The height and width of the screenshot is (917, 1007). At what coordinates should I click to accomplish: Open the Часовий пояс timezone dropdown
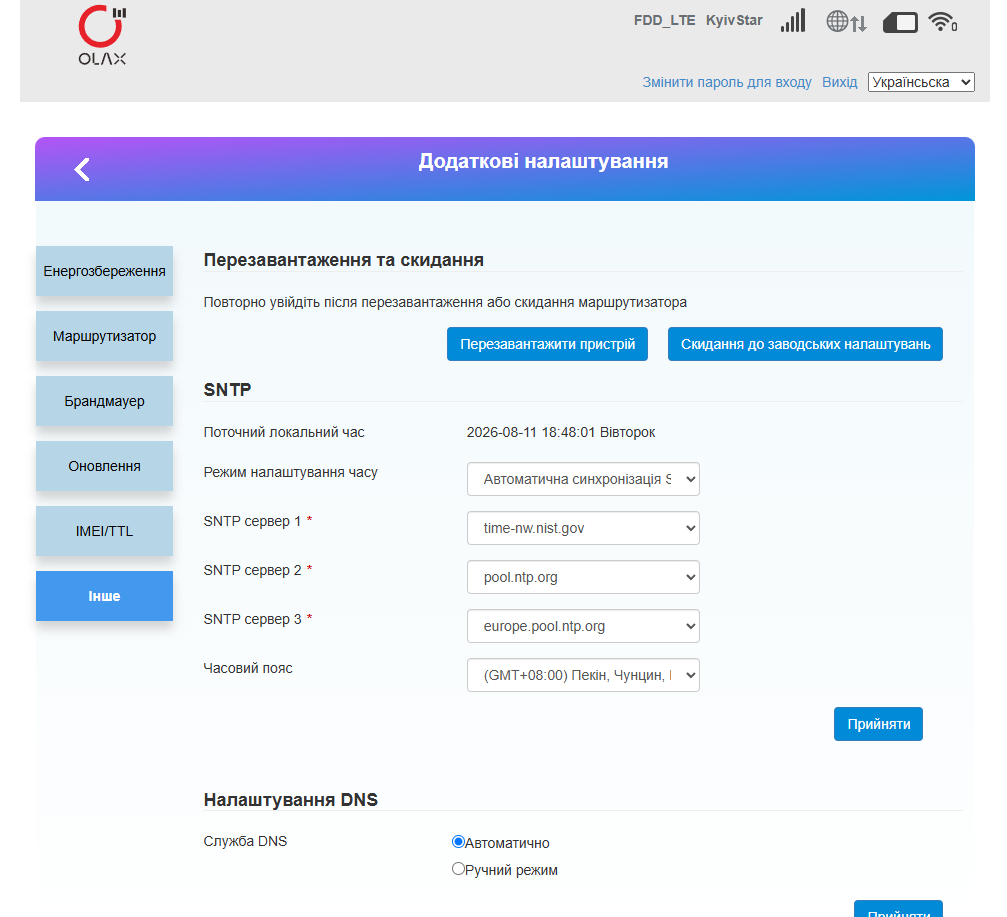[583, 675]
